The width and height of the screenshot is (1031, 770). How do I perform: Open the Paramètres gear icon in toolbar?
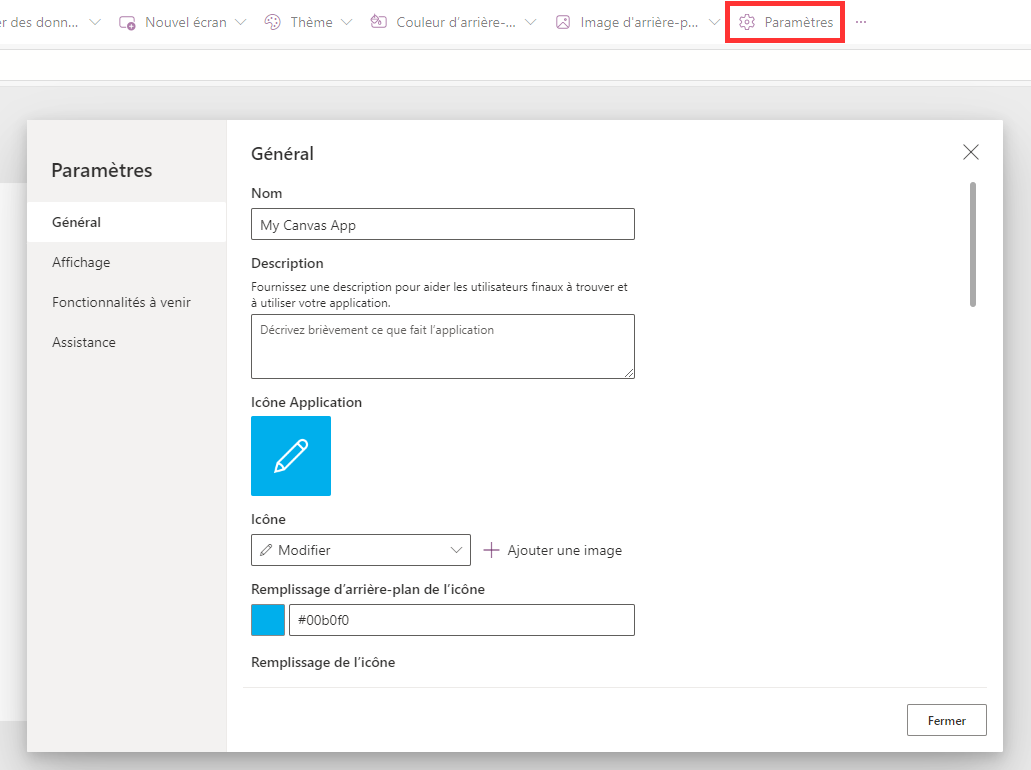[746, 22]
